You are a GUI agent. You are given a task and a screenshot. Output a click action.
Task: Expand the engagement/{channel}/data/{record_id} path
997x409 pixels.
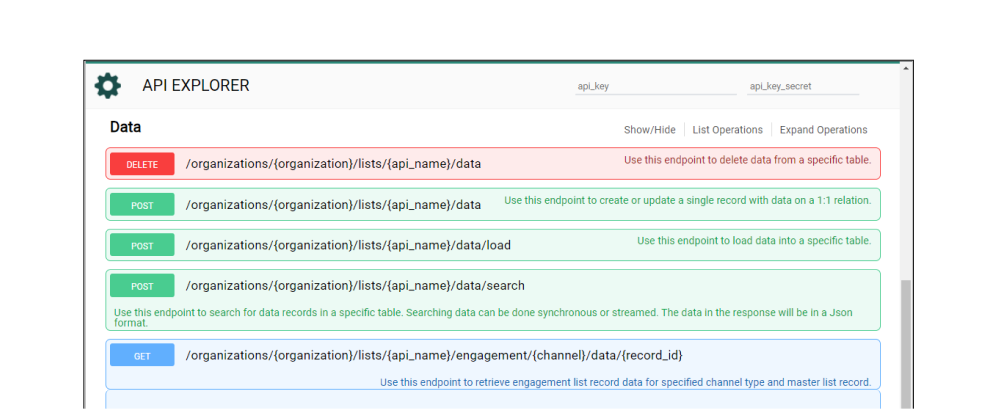(x=434, y=356)
